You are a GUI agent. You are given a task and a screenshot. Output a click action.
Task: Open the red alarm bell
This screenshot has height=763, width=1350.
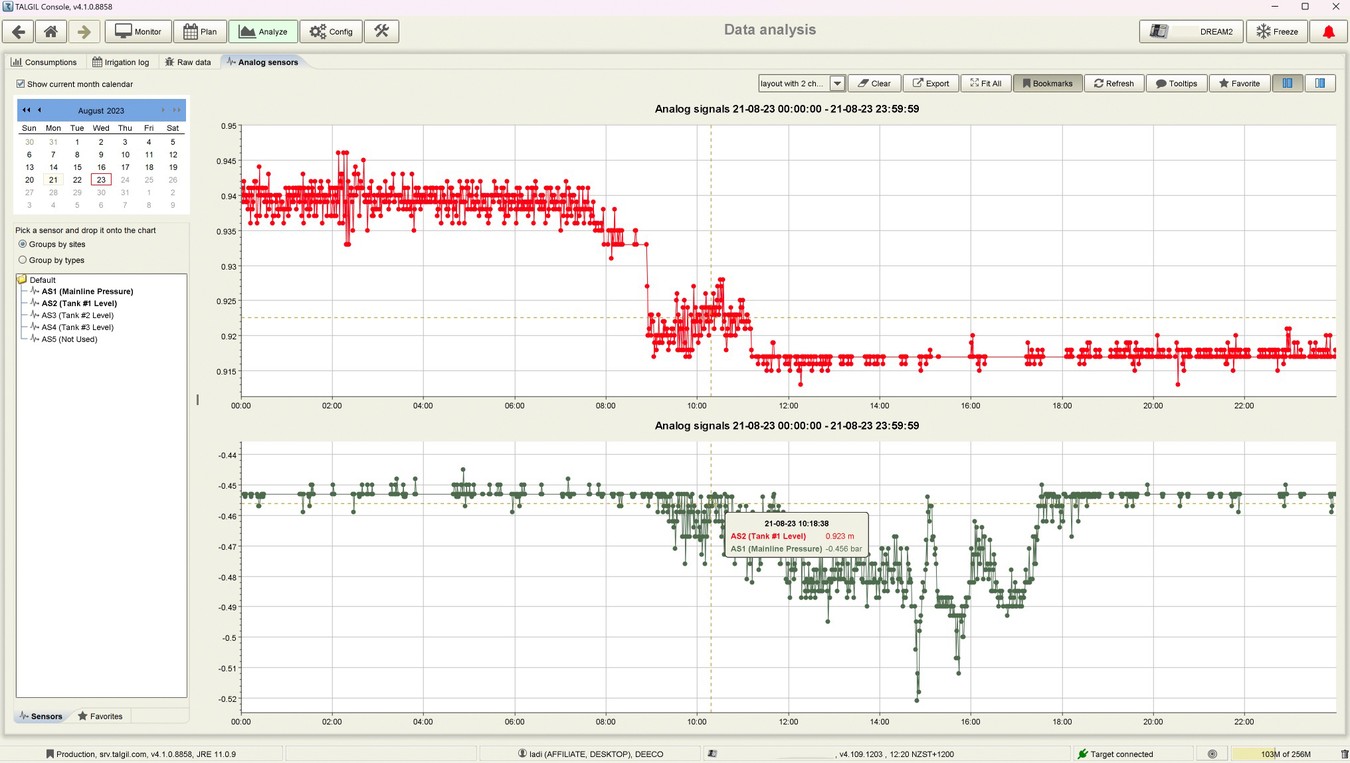1328,31
